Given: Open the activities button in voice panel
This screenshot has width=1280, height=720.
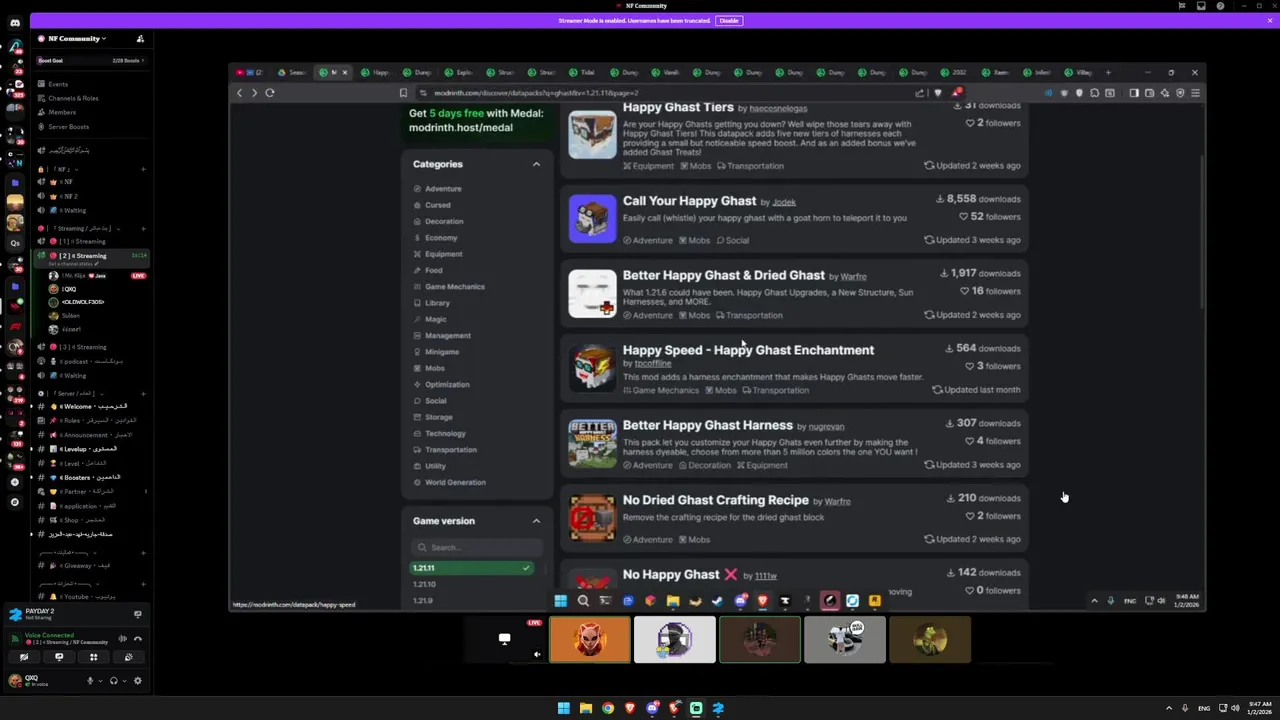Looking at the screenshot, I should (x=94, y=657).
